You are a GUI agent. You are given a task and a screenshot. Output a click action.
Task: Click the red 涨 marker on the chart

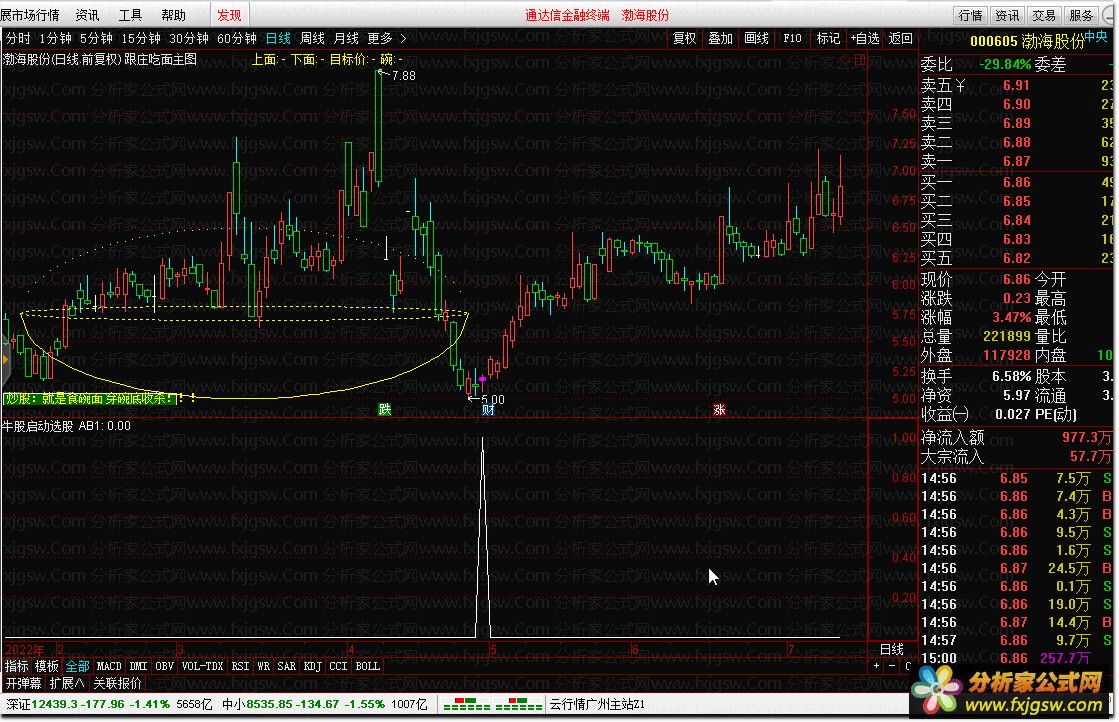point(719,410)
